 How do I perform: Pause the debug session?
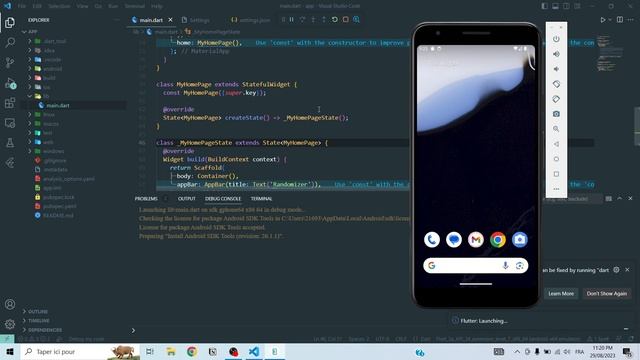pos(291,20)
